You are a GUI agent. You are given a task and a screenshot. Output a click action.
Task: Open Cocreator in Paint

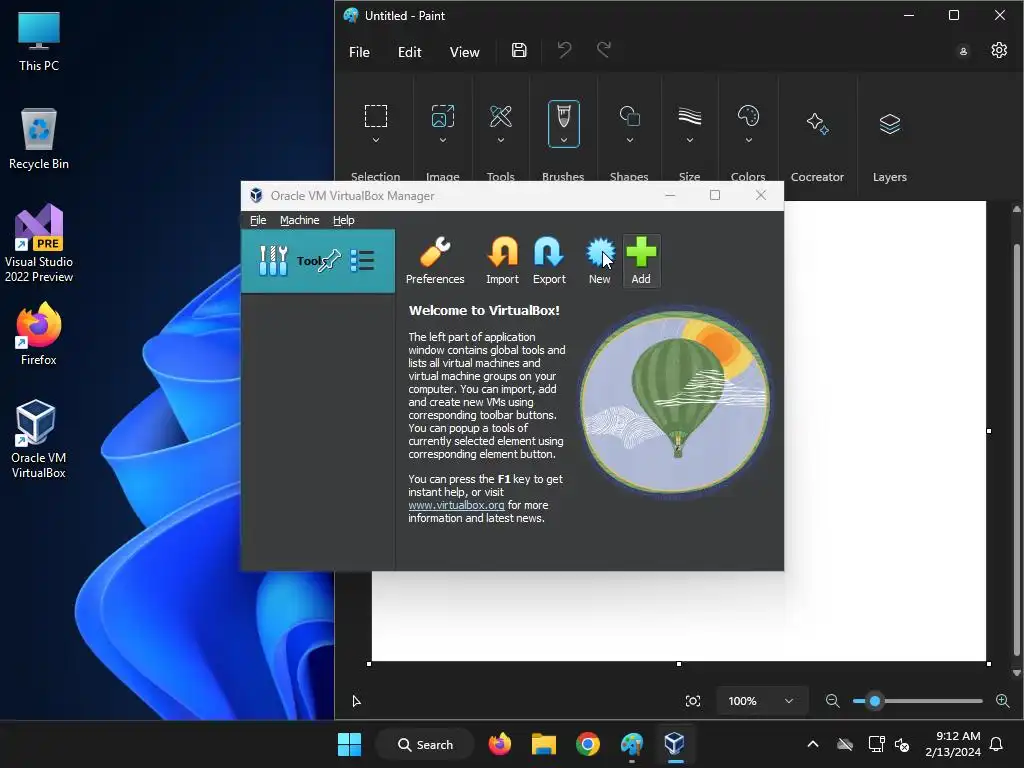[817, 123]
